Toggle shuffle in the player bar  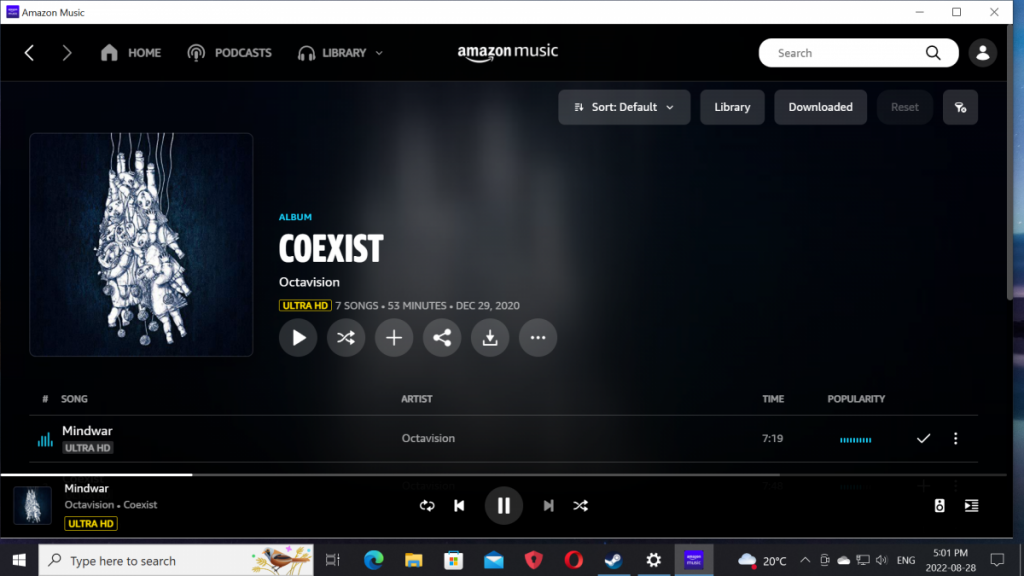581,505
